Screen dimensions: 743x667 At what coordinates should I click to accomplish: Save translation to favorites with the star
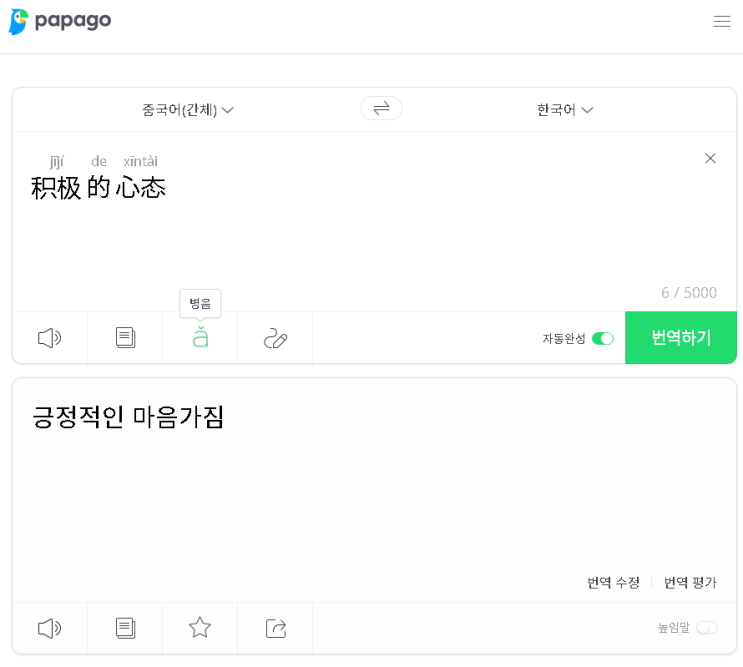[x=200, y=628]
